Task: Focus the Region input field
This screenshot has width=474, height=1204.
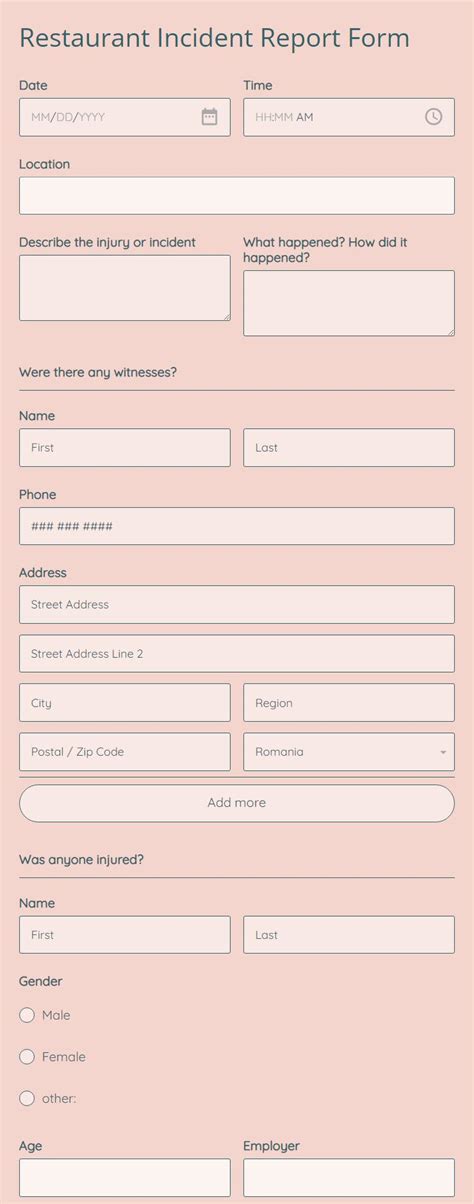Action: pyautogui.click(x=349, y=703)
